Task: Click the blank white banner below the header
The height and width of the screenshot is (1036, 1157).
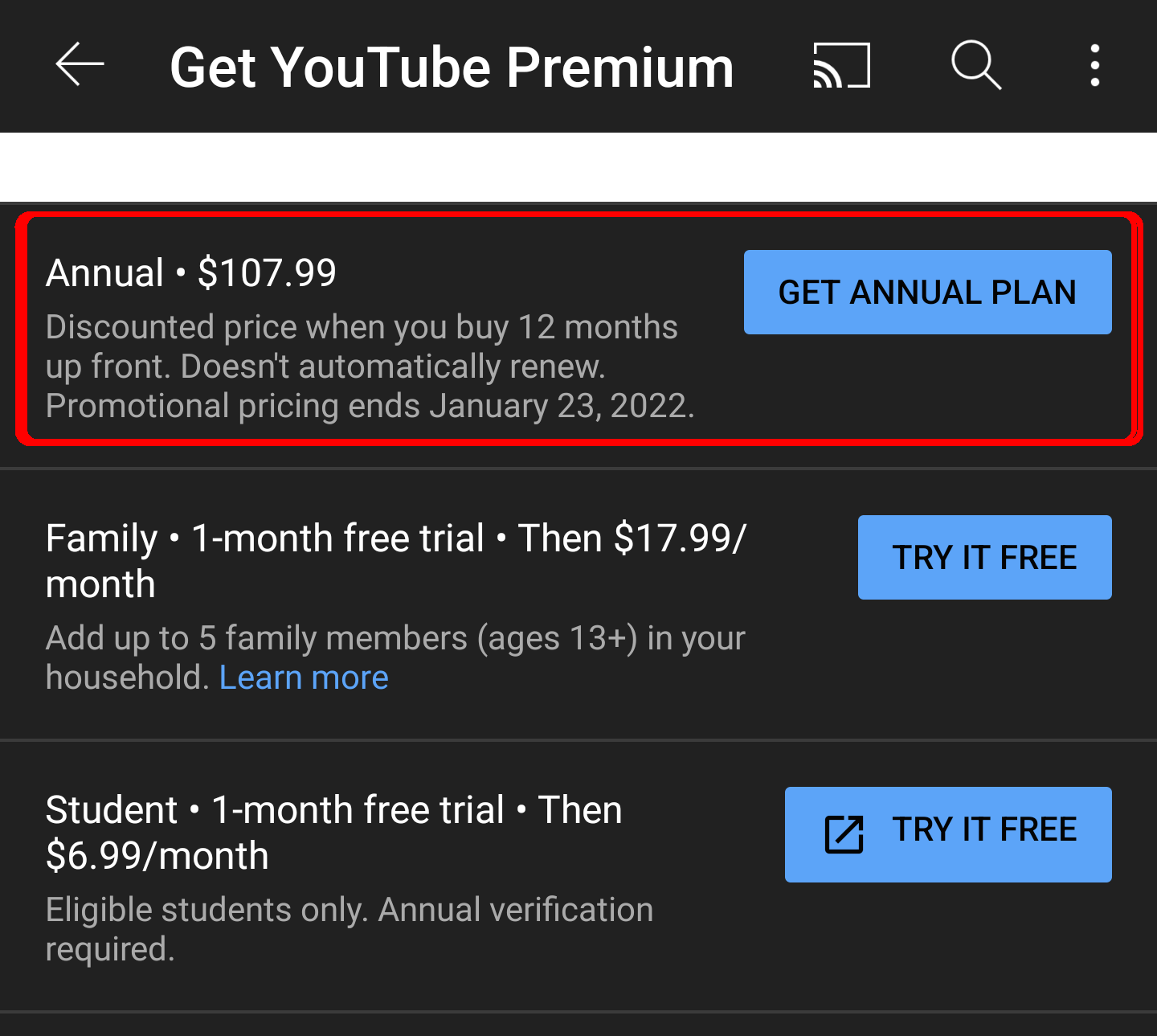Action: pos(578,167)
